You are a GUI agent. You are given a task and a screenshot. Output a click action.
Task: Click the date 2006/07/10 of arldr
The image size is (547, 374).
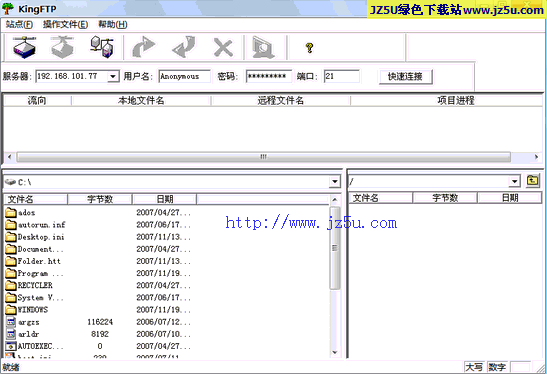[163, 334]
